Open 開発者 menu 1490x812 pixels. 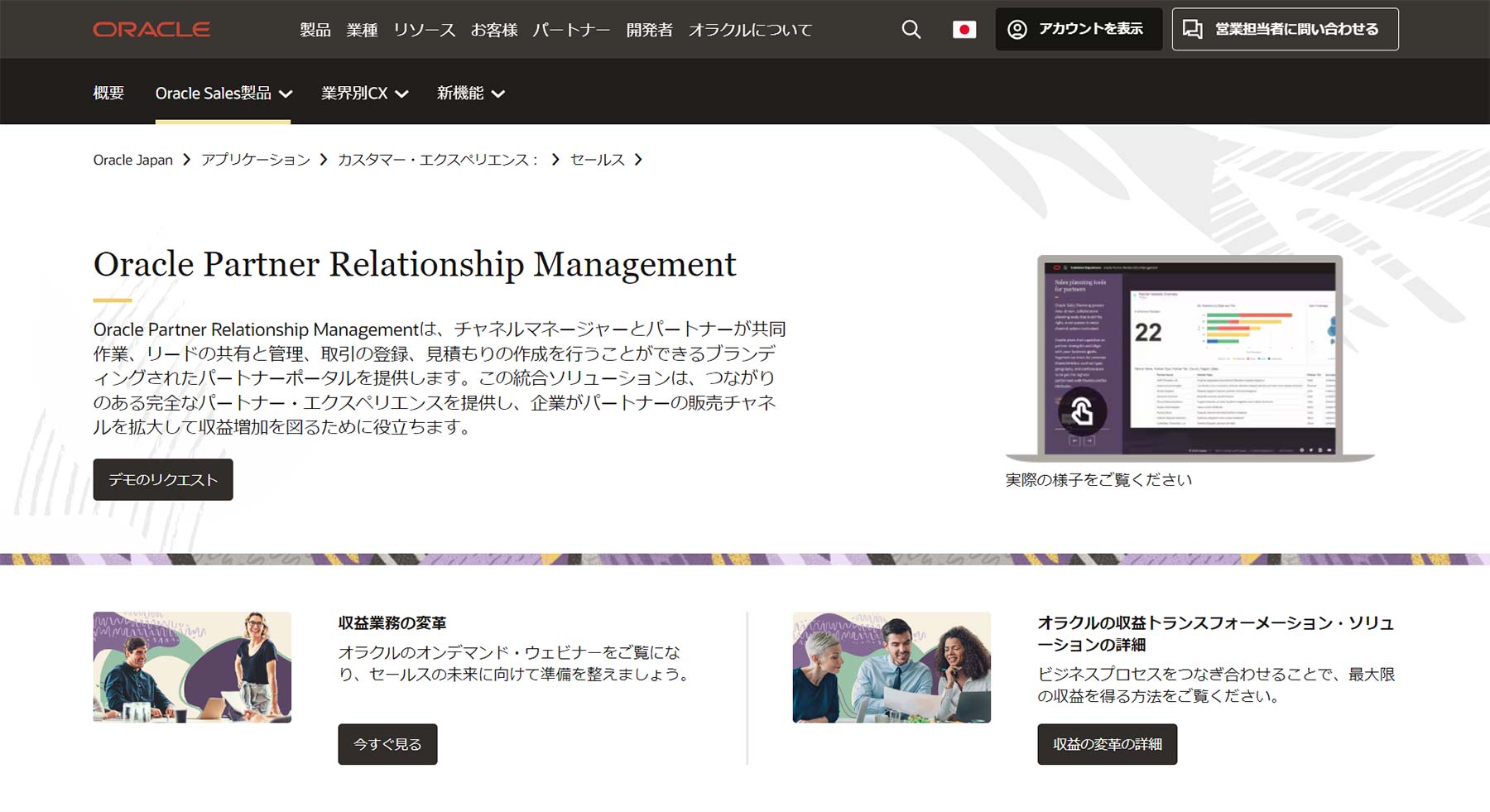coord(650,30)
